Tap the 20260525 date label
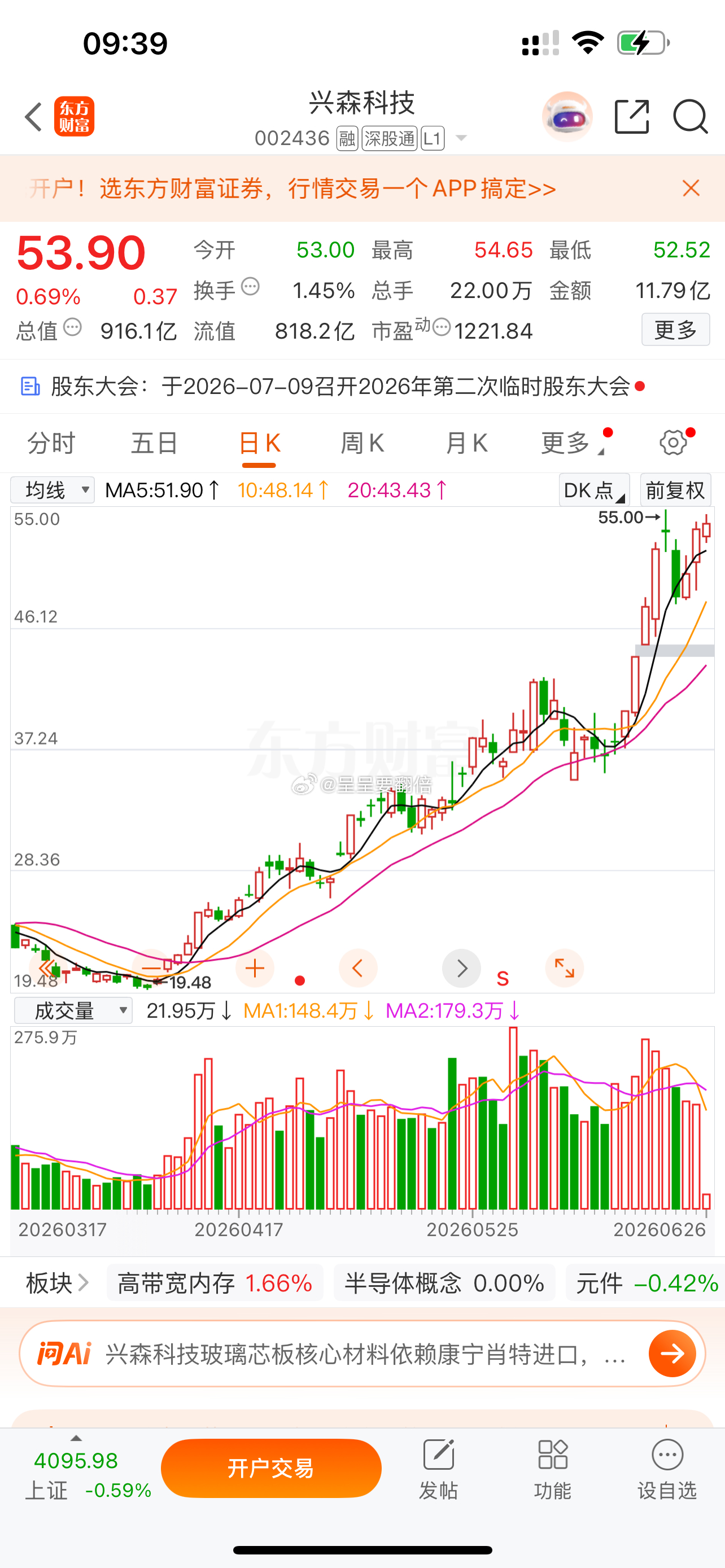The height and width of the screenshot is (1568, 725). point(472,1229)
